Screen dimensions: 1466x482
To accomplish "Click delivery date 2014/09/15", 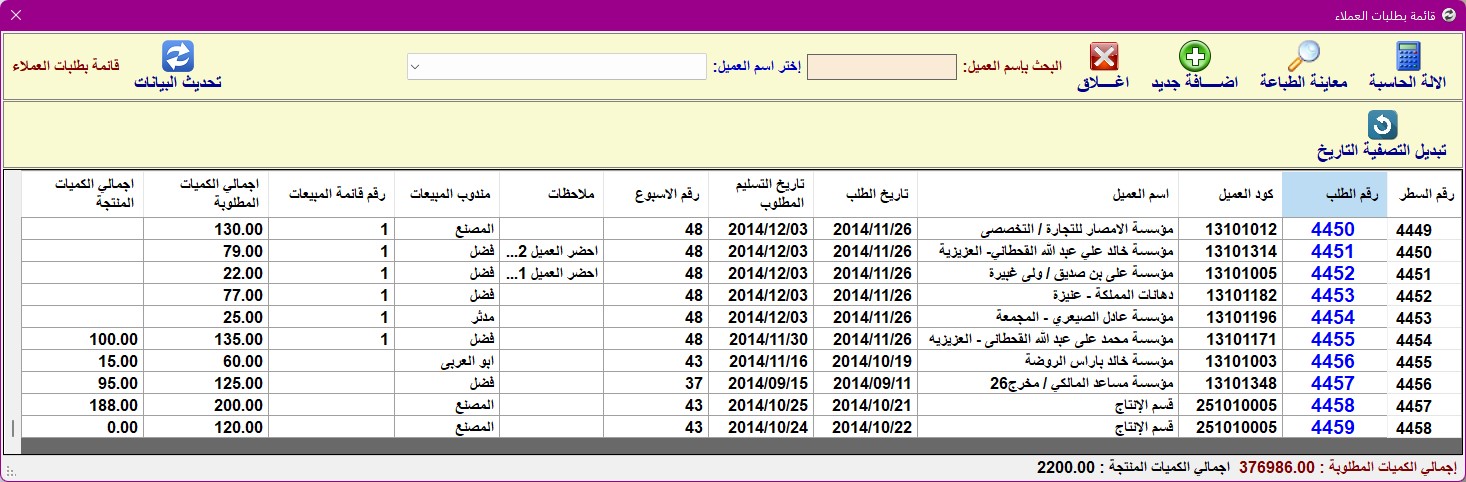I will (x=761, y=383).
